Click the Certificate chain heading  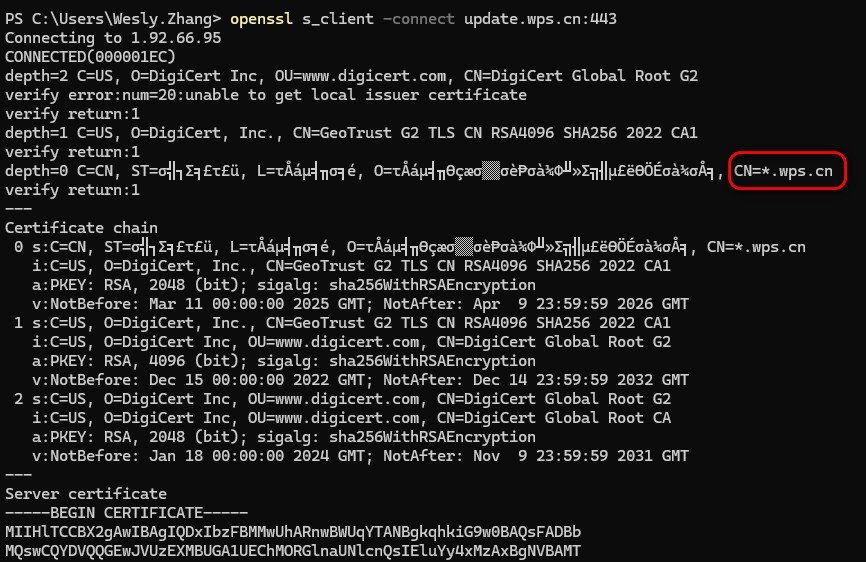(81, 228)
